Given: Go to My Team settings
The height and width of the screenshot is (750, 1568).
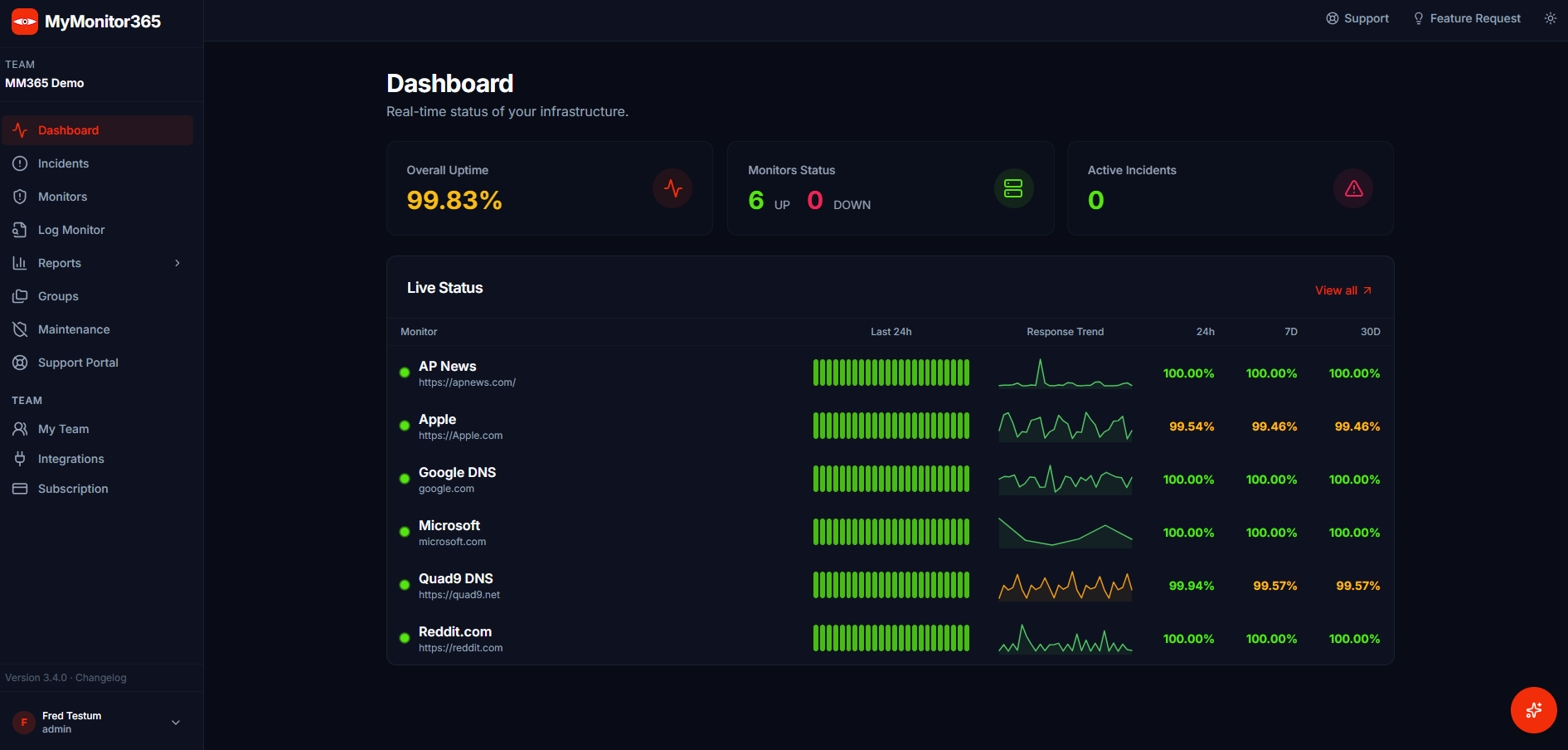Looking at the screenshot, I should pyautogui.click(x=97, y=429).
